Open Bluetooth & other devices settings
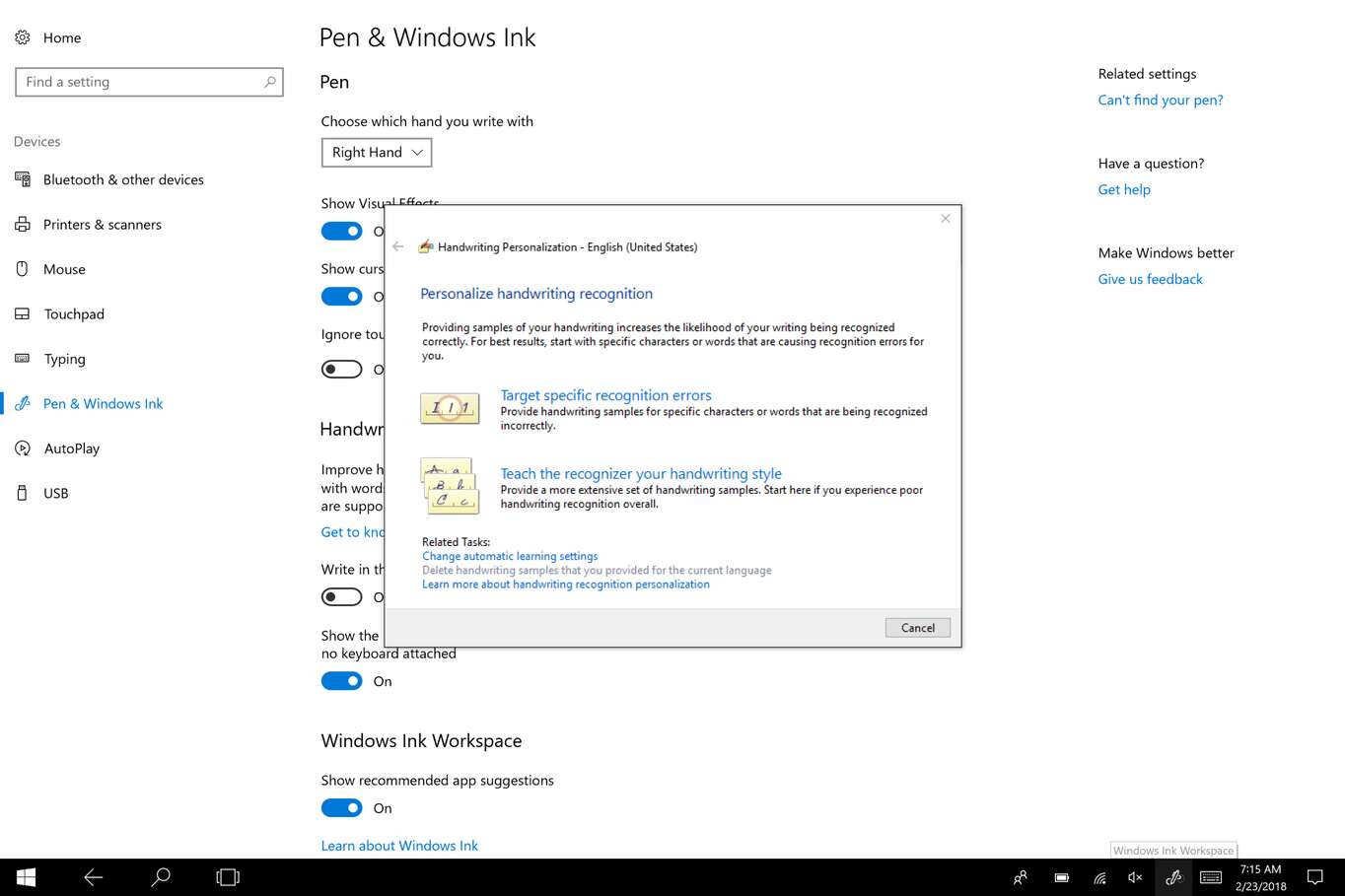1345x896 pixels. pyautogui.click(x=123, y=179)
